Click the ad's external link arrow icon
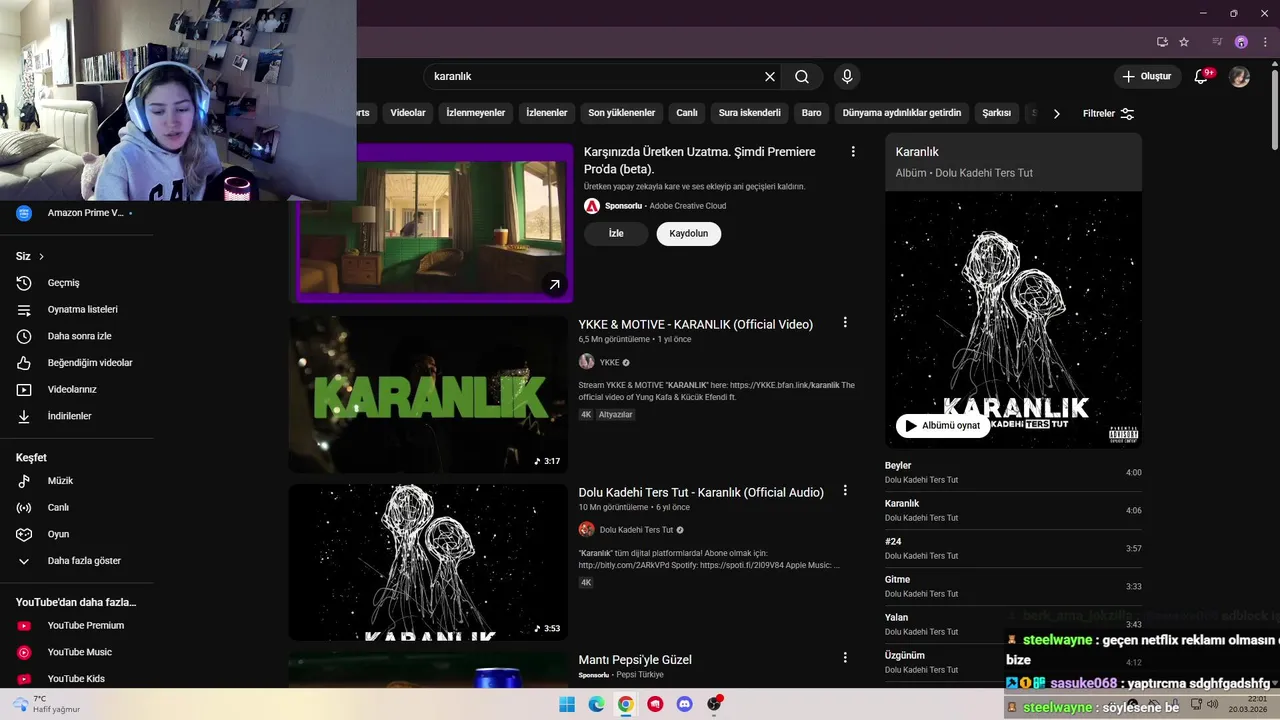 point(554,285)
